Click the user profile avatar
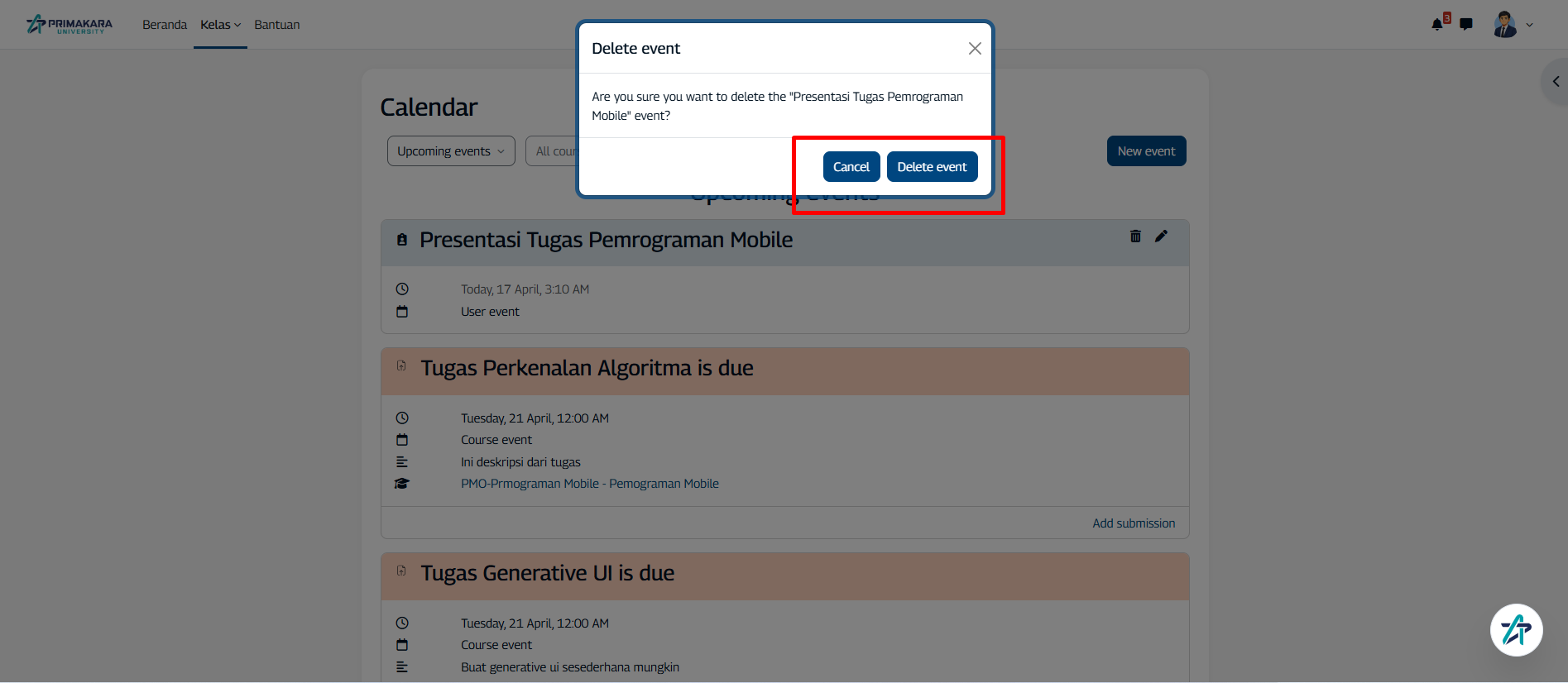Viewport: 1568px width, 683px height. click(x=1505, y=25)
